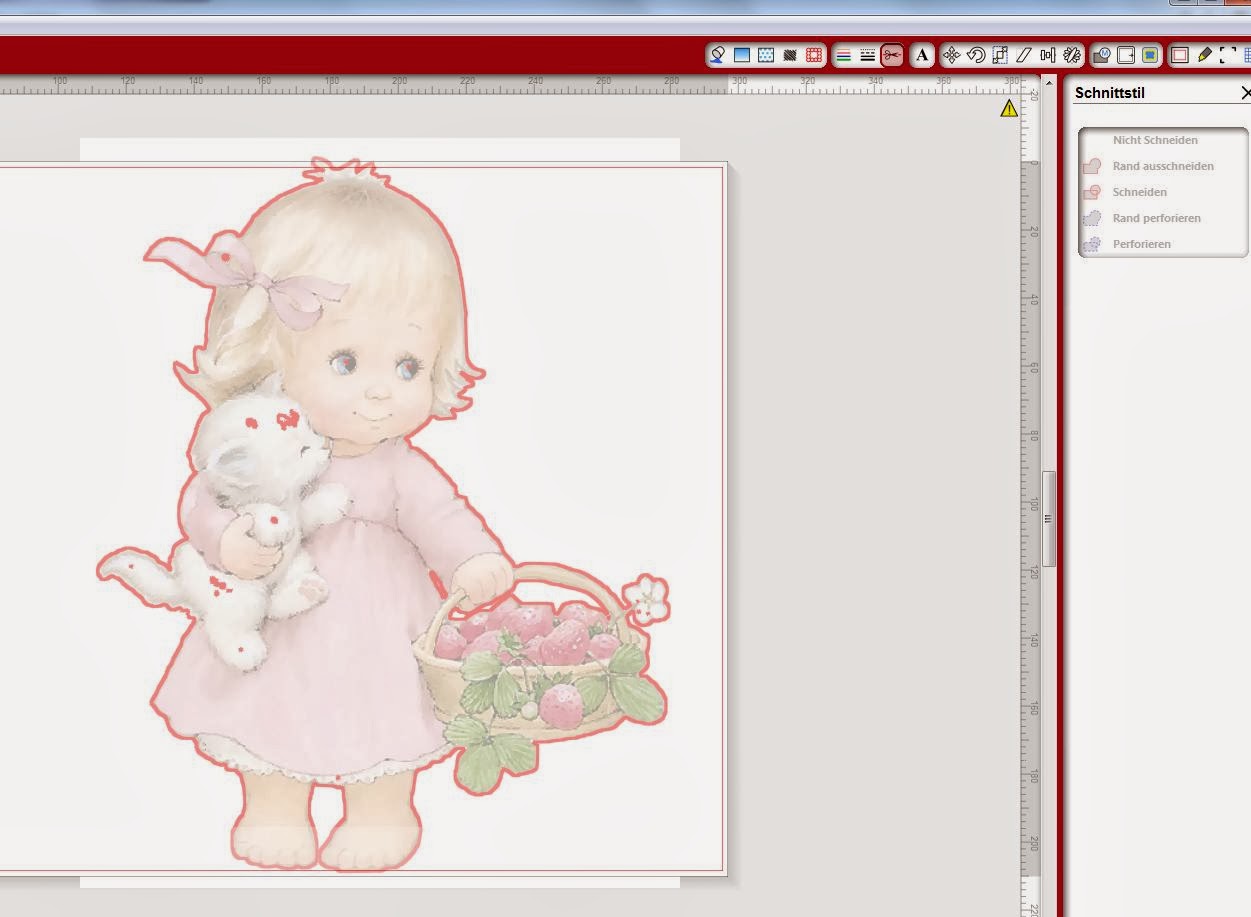Open the red page rectangle icon
Screen dimensions: 1251x917
[x=1180, y=55]
